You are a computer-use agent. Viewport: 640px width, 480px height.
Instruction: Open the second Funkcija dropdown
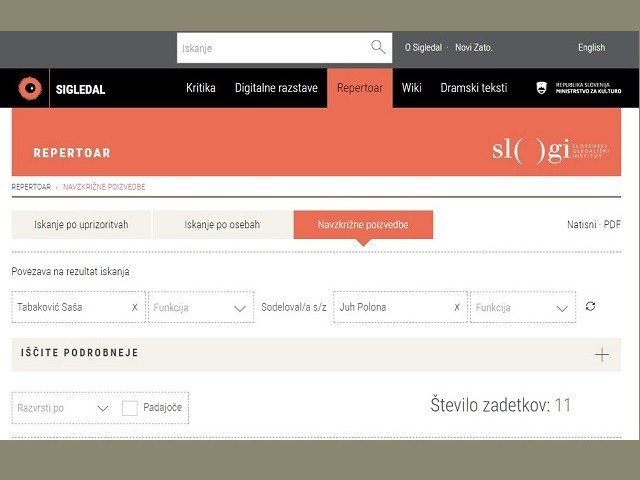point(523,307)
